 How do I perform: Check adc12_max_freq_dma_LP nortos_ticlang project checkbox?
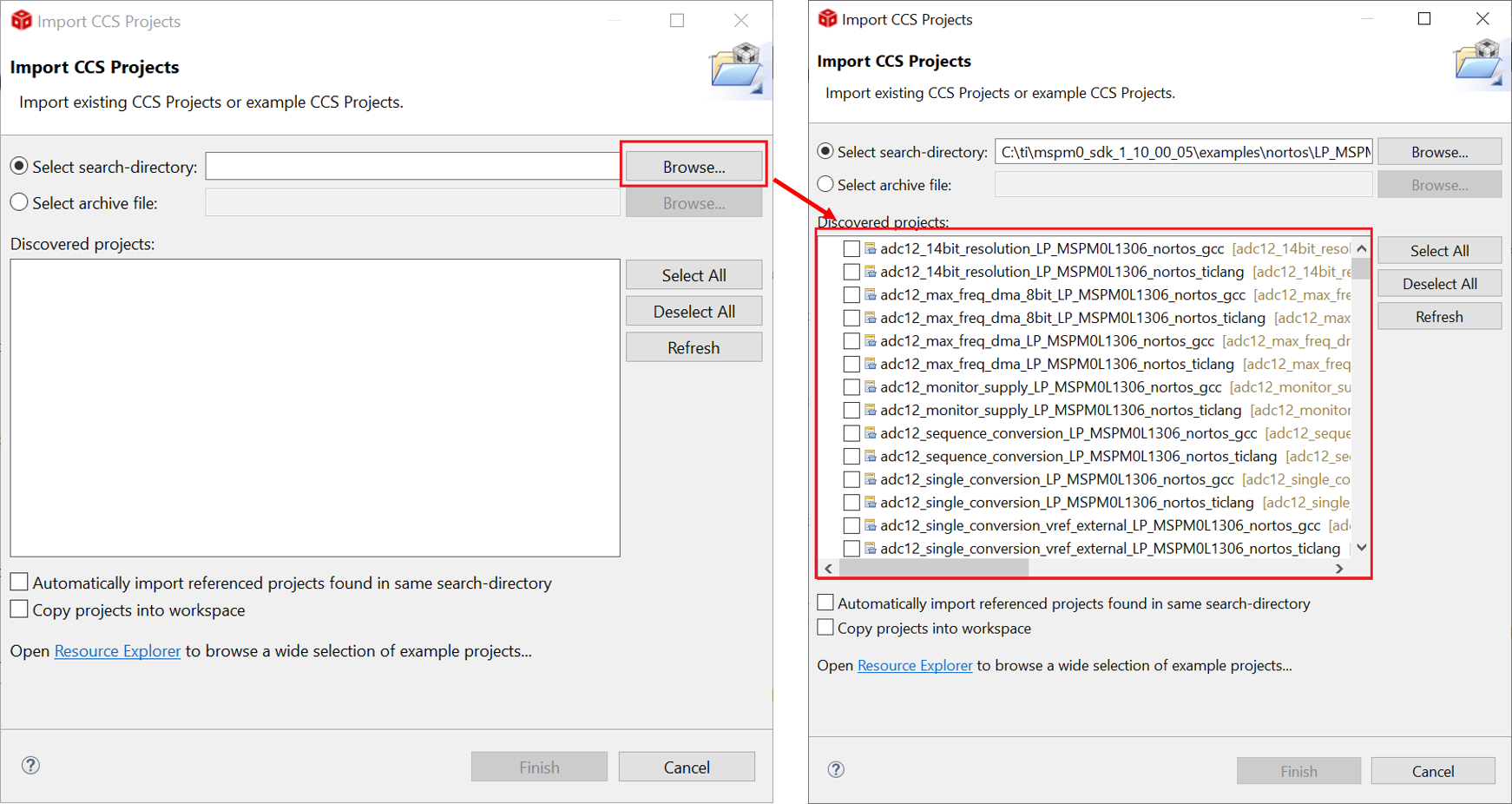tap(851, 364)
